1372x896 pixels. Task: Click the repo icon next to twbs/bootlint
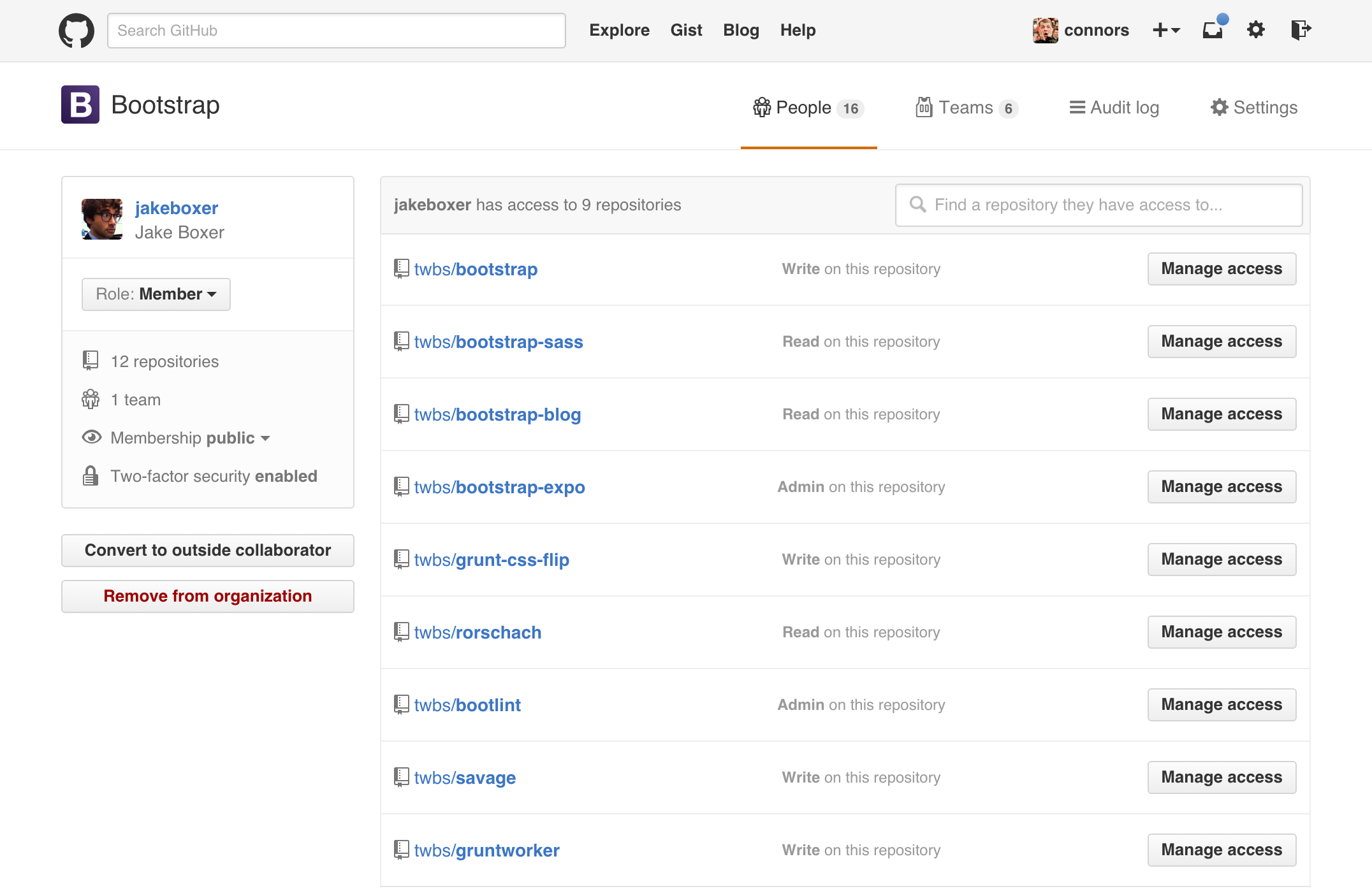click(x=401, y=704)
